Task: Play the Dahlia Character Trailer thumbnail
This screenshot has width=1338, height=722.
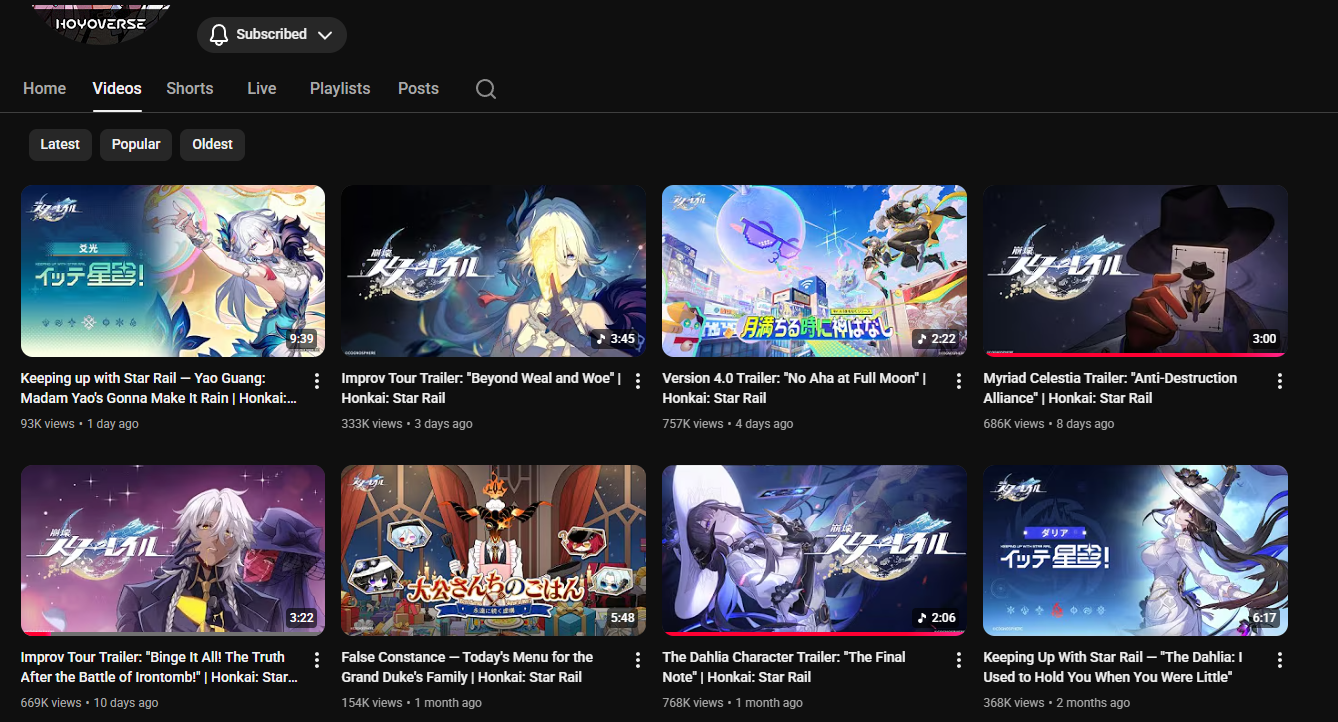Action: pyautogui.click(x=815, y=550)
